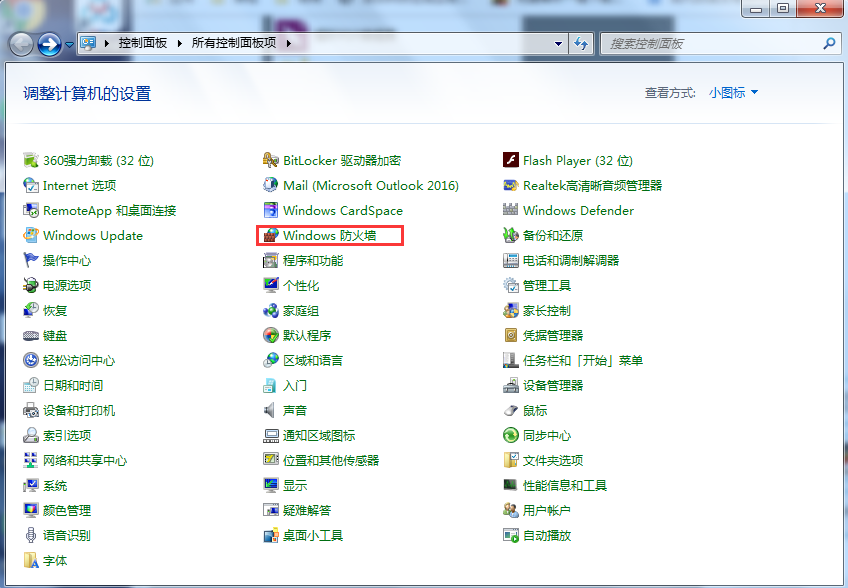The width and height of the screenshot is (848, 588).
Task: Open the 显示 link
Action: pyautogui.click(x=295, y=485)
